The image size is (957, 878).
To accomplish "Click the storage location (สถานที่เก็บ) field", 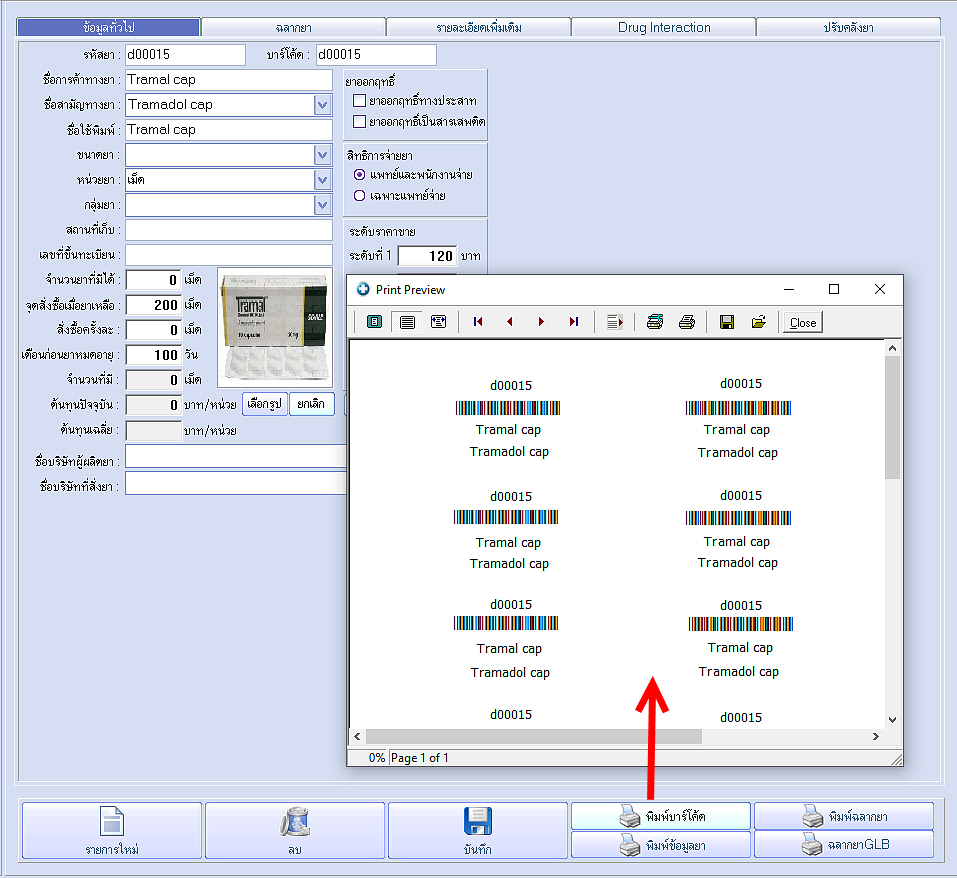I will [x=229, y=230].
